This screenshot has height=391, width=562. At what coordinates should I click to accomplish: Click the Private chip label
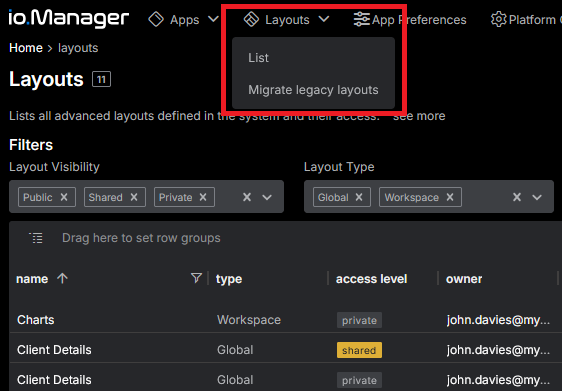(175, 197)
